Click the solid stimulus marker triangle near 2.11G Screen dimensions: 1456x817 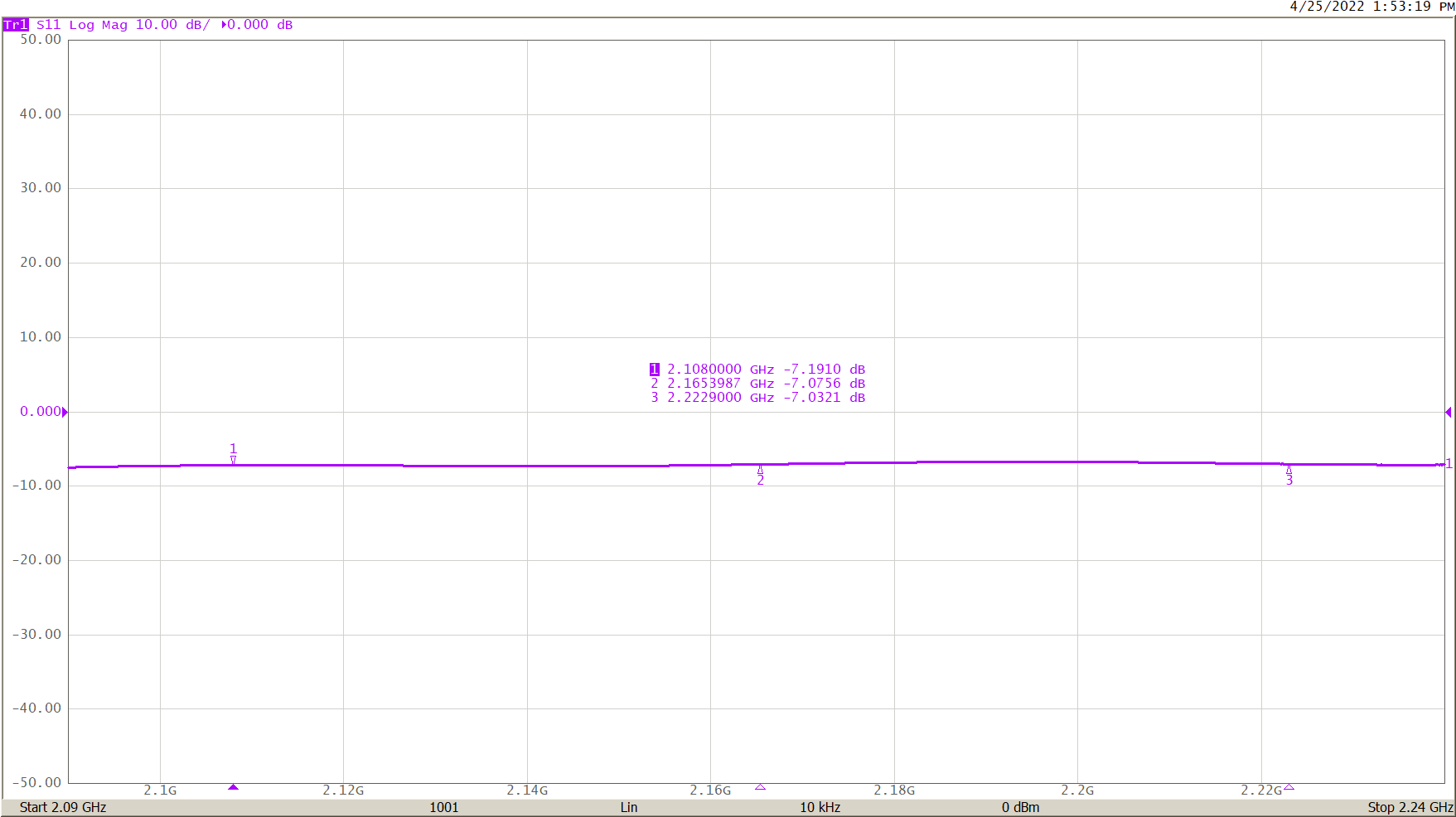(x=234, y=788)
